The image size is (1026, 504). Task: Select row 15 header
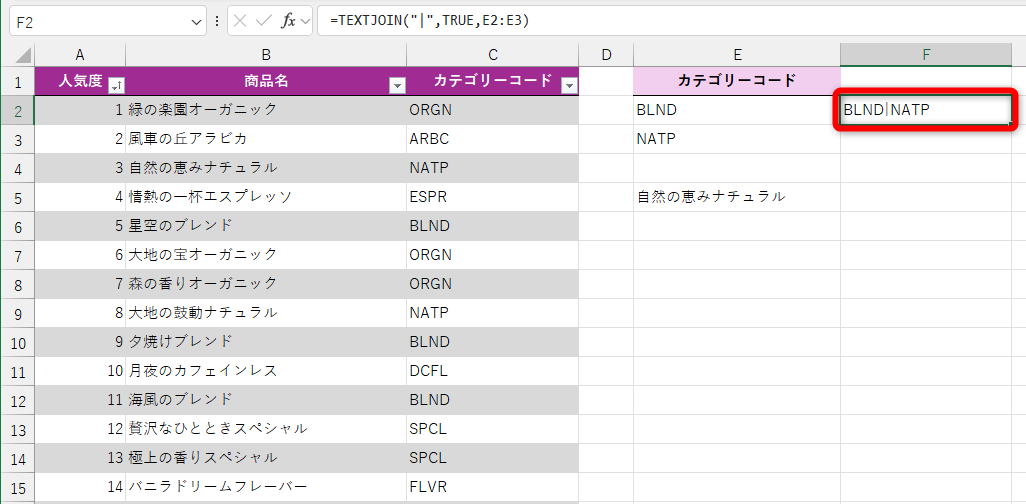tap(18, 486)
